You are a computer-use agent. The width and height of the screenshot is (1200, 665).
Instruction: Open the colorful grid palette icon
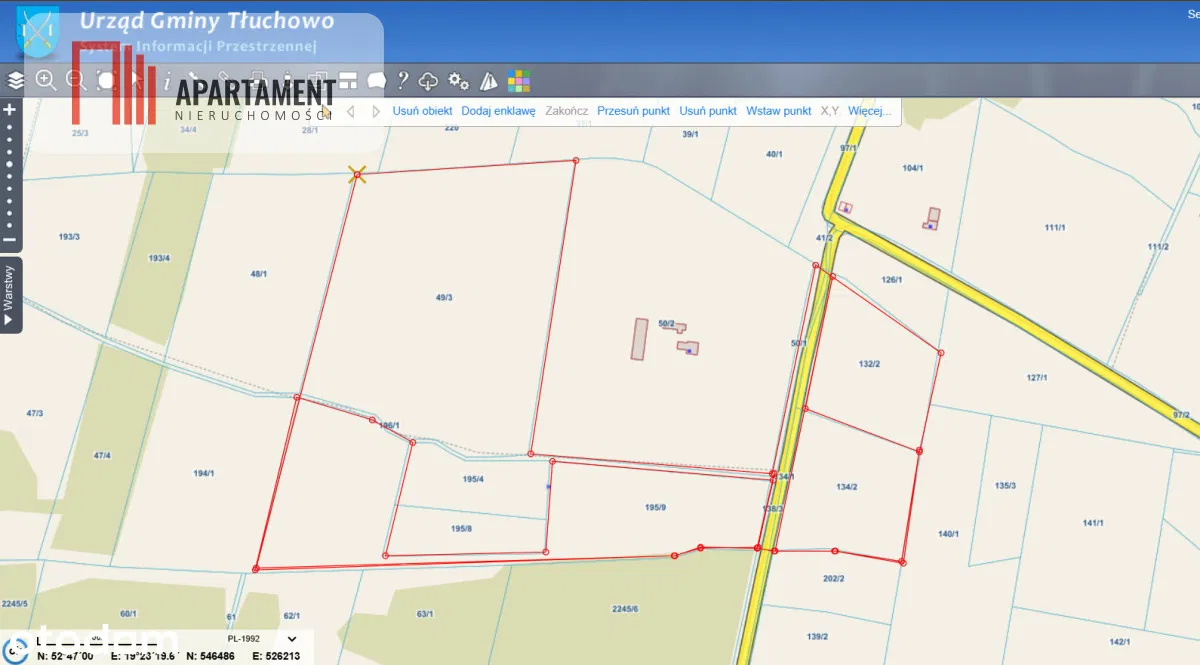[x=519, y=81]
